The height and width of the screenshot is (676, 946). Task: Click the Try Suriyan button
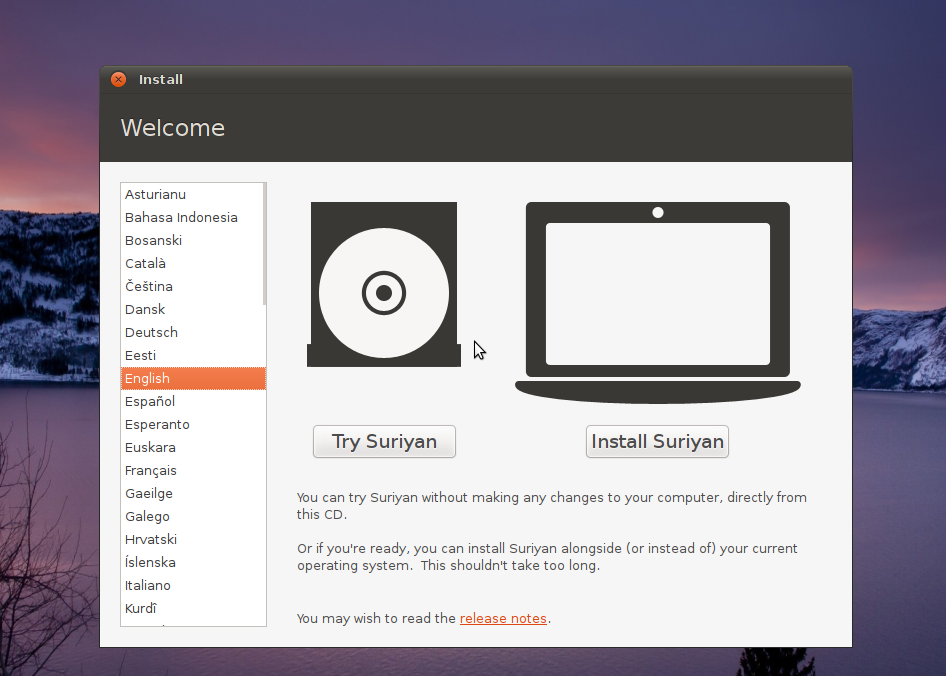[384, 441]
